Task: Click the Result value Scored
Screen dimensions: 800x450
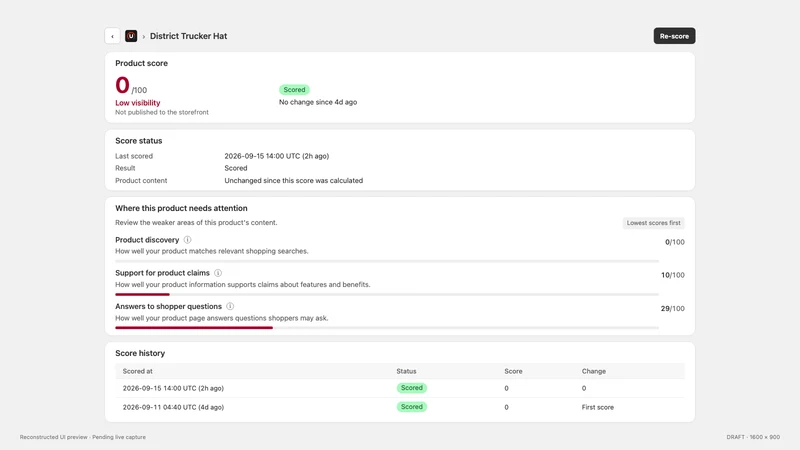Action: (x=236, y=168)
